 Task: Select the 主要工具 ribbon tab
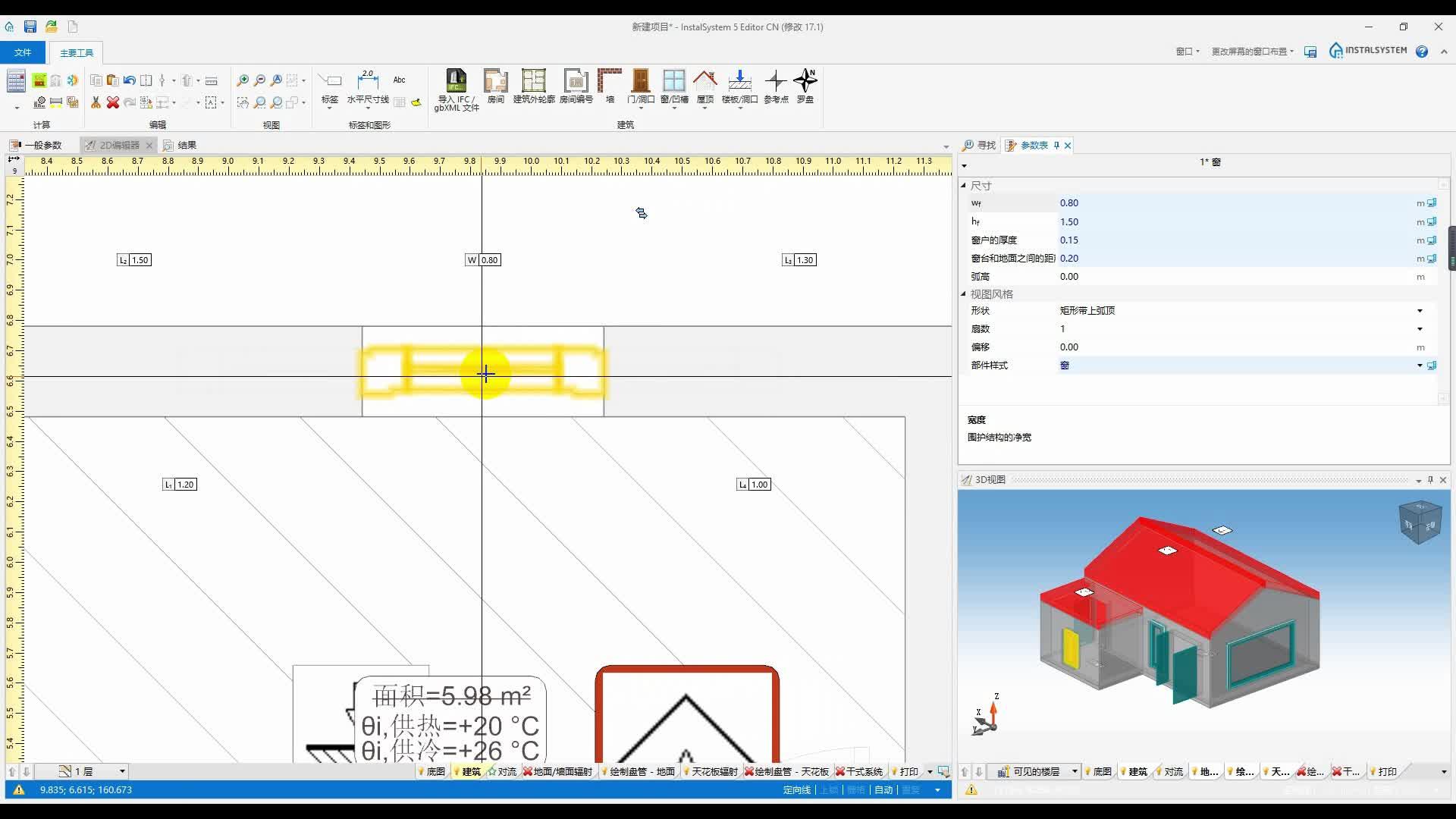pos(77,52)
